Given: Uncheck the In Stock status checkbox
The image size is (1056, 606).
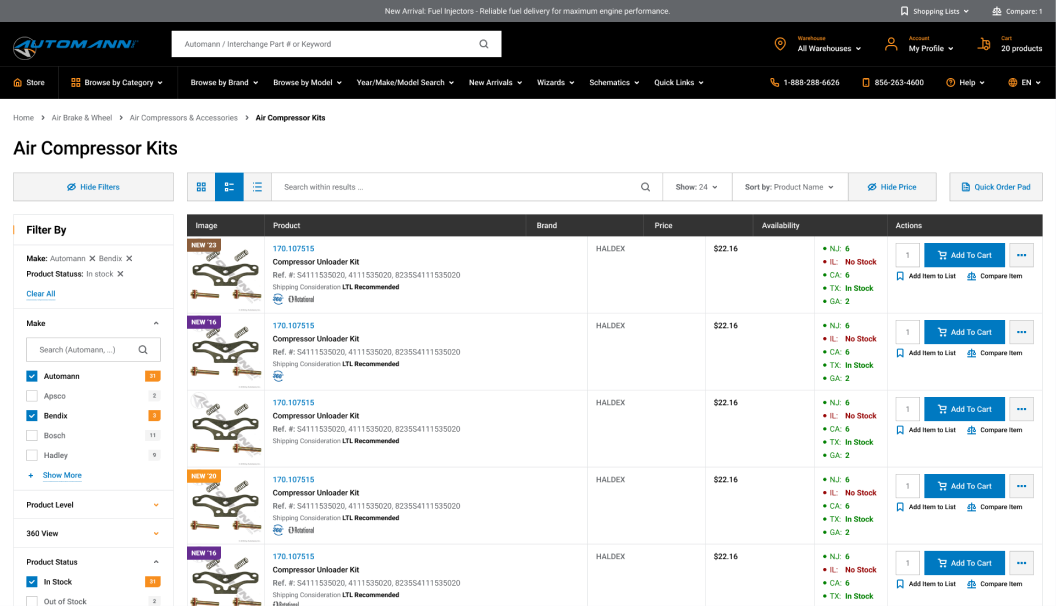Looking at the screenshot, I should point(32,581).
